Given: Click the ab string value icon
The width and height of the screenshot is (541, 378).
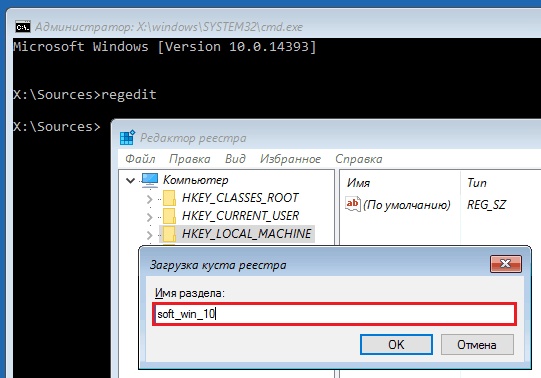Looking at the screenshot, I should (353, 204).
